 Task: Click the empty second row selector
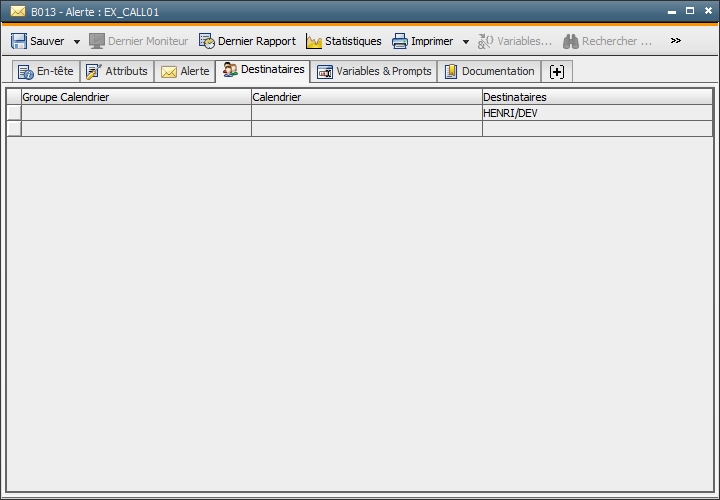(14, 129)
